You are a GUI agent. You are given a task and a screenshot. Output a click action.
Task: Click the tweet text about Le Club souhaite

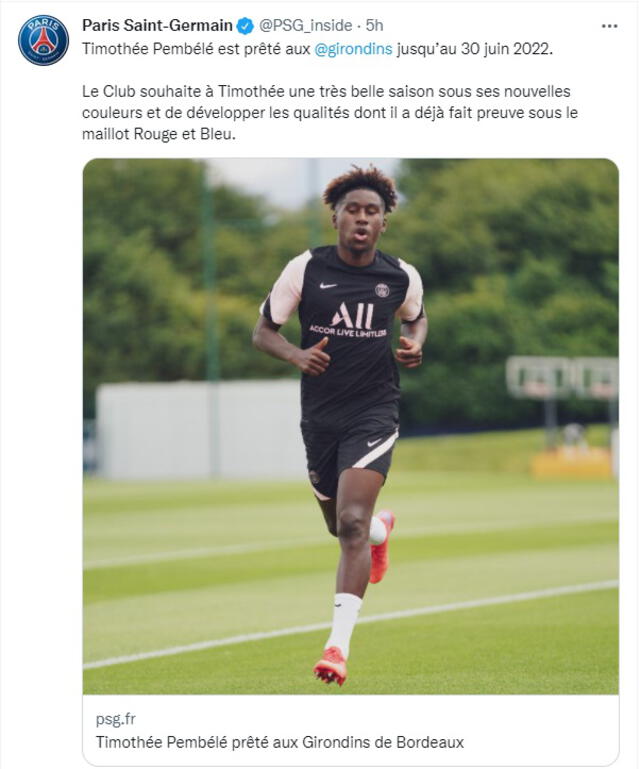330,112
